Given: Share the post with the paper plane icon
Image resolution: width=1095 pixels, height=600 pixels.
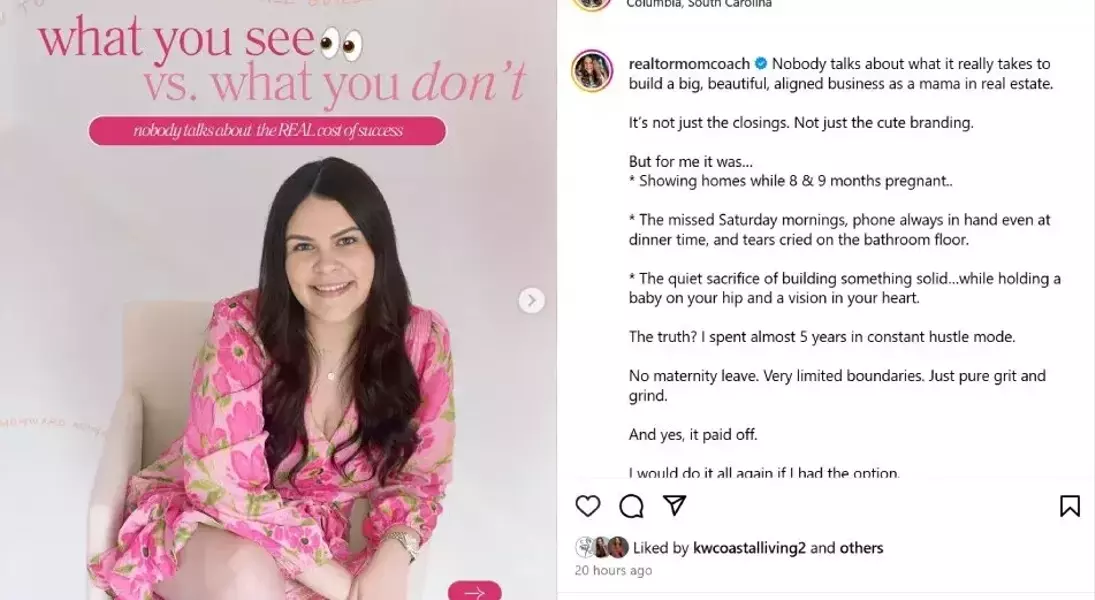Looking at the screenshot, I should (674, 505).
